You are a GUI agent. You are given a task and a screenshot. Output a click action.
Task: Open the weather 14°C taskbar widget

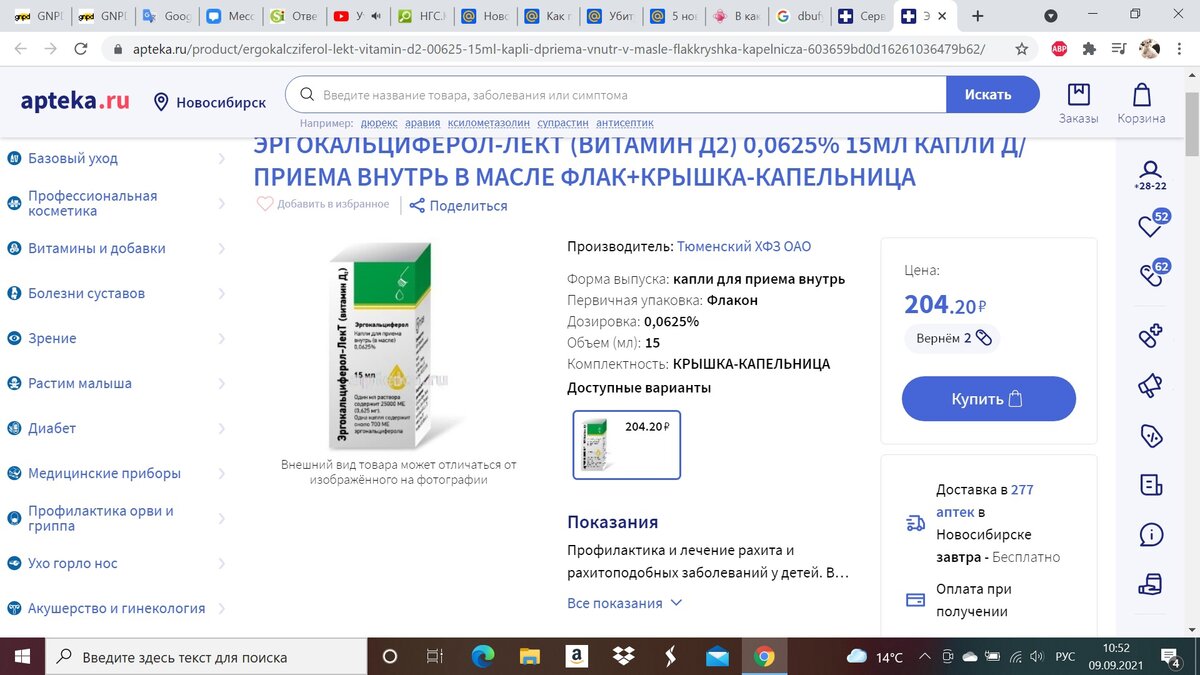[875, 657]
